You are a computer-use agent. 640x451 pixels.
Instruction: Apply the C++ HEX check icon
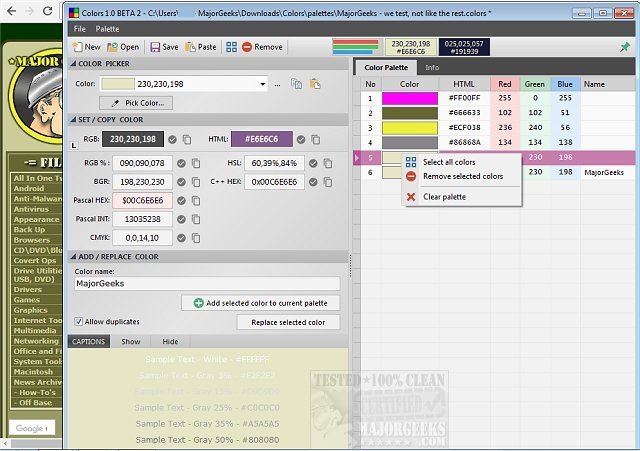coord(313,182)
